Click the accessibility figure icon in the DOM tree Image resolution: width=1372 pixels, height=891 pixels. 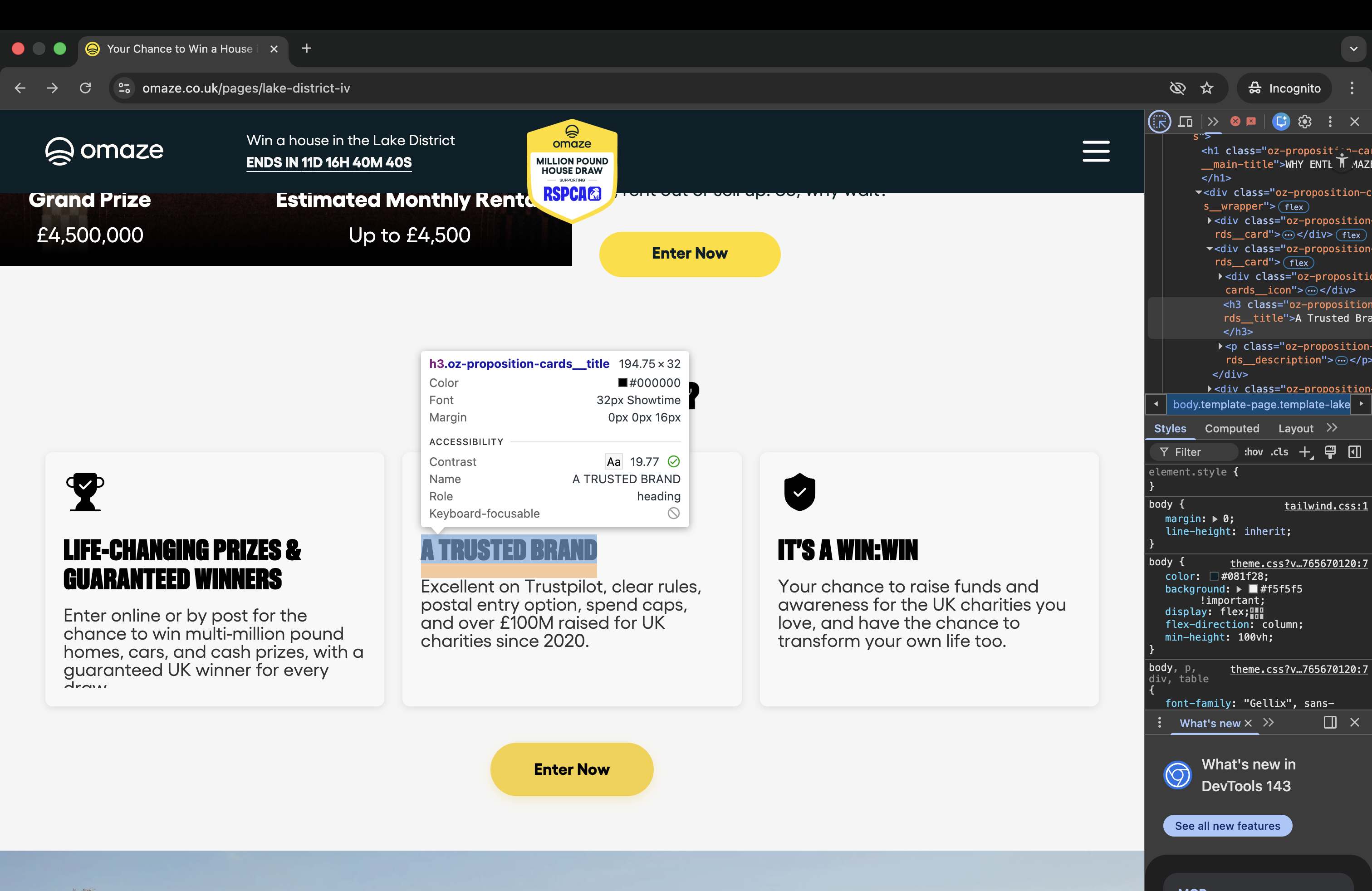(1342, 161)
